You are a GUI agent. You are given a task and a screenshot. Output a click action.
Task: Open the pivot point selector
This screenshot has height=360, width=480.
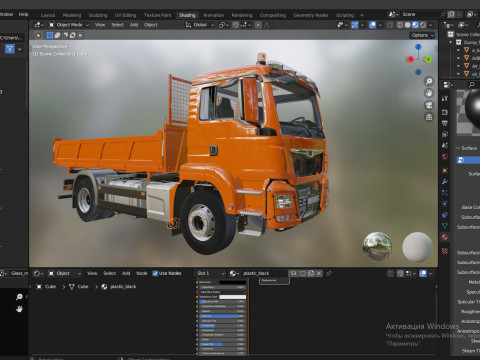click(x=224, y=25)
